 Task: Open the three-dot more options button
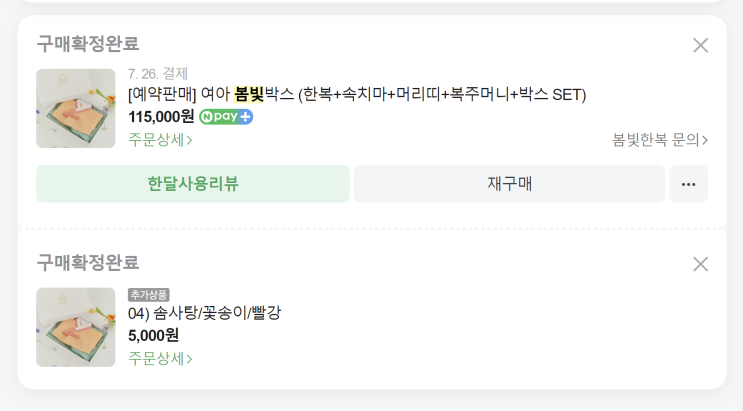(x=688, y=184)
